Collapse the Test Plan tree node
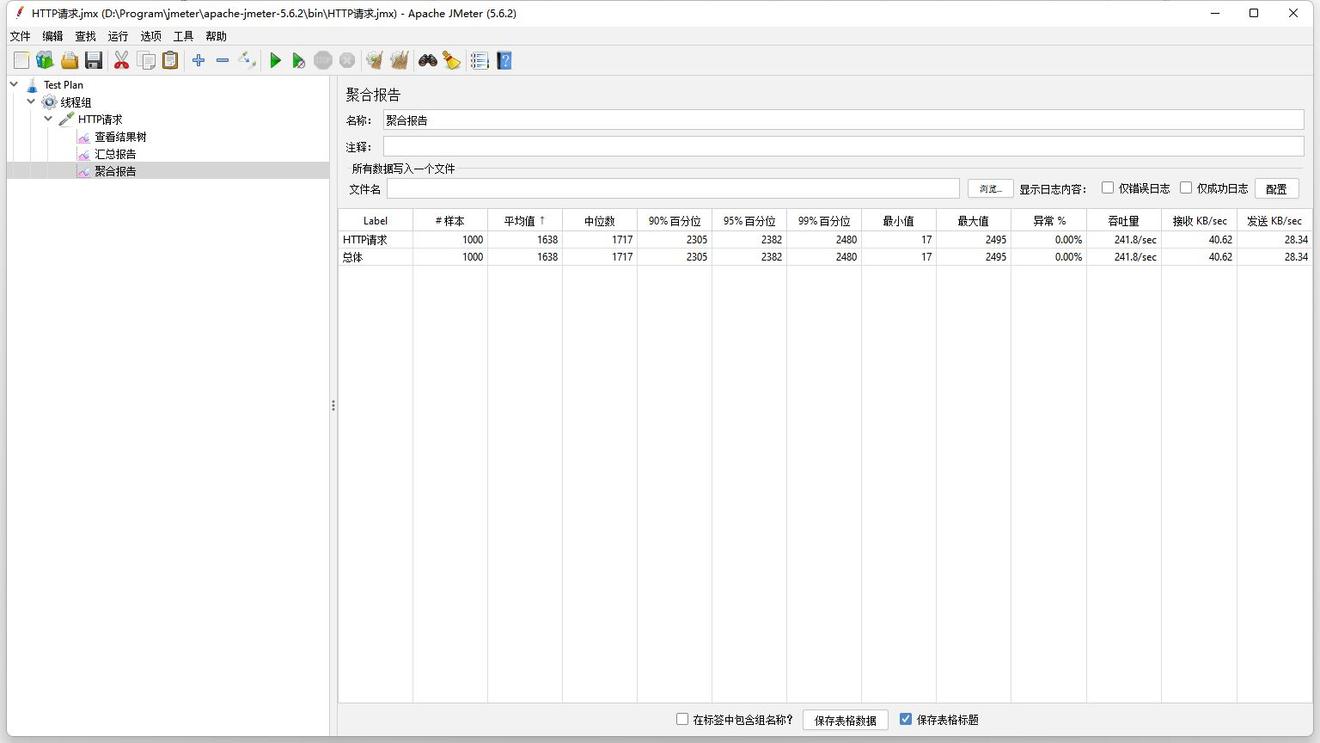This screenshot has width=1320, height=743. point(14,85)
